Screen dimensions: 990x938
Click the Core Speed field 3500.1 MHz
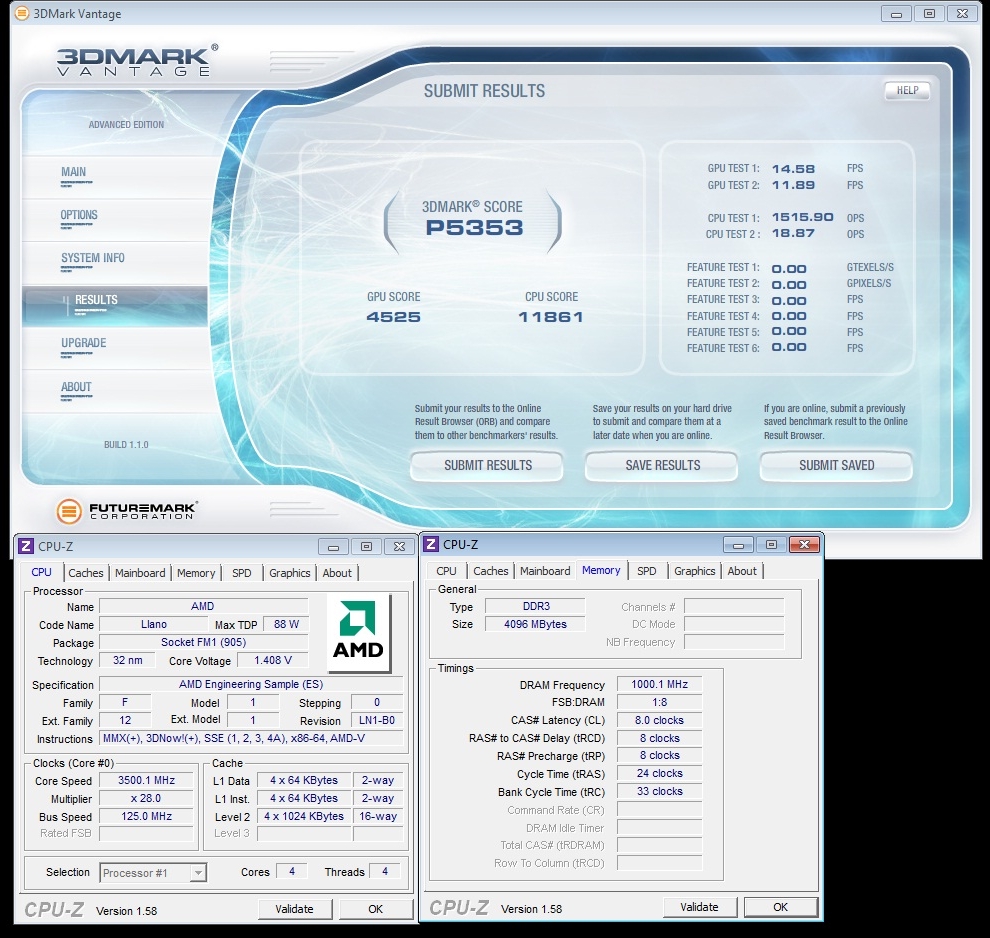click(x=146, y=780)
